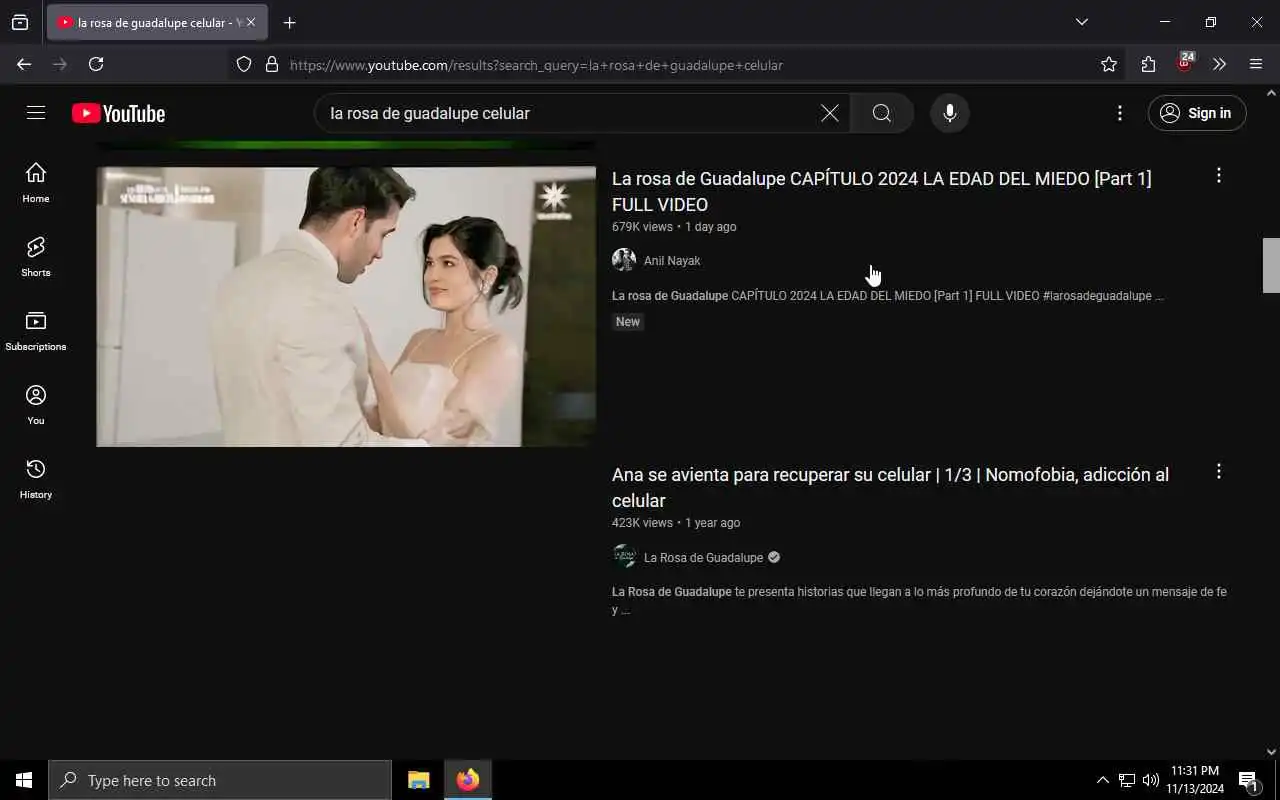Click the Firefox taskbar icon

point(468,780)
